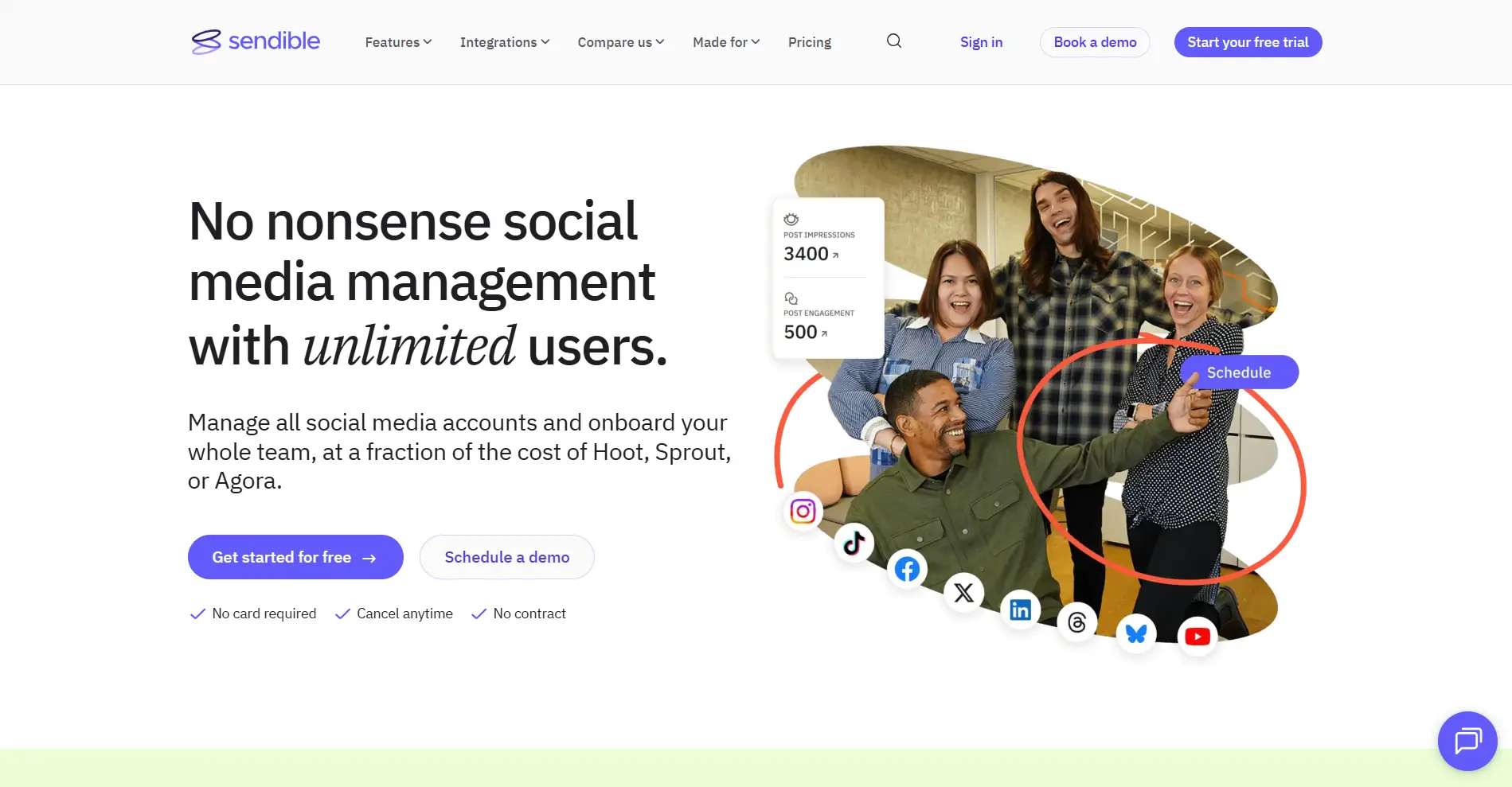This screenshot has height=787, width=1512.
Task: Click the 3400 post impressions value
Action: pos(806,254)
